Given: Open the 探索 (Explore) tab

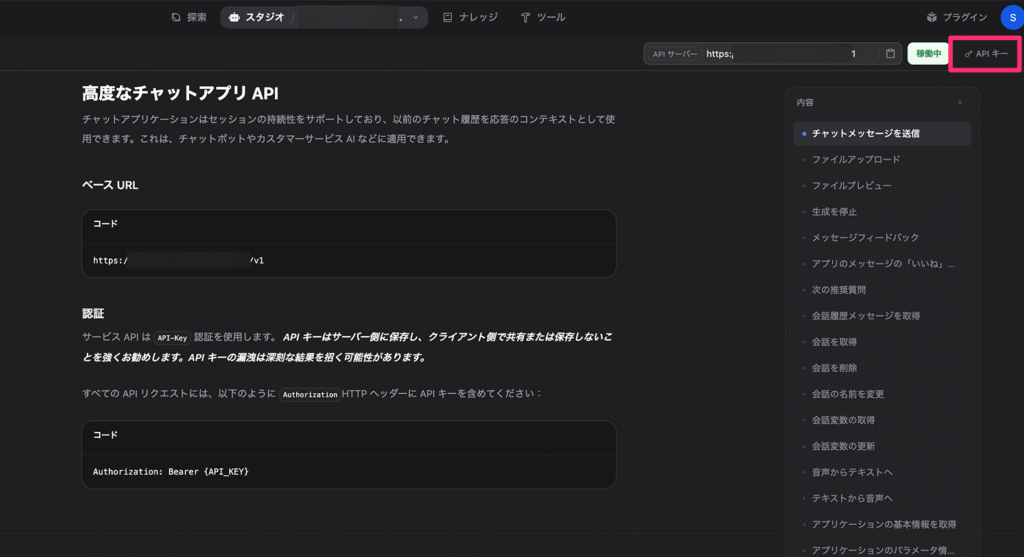Looking at the screenshot, I should coord(189,18).
